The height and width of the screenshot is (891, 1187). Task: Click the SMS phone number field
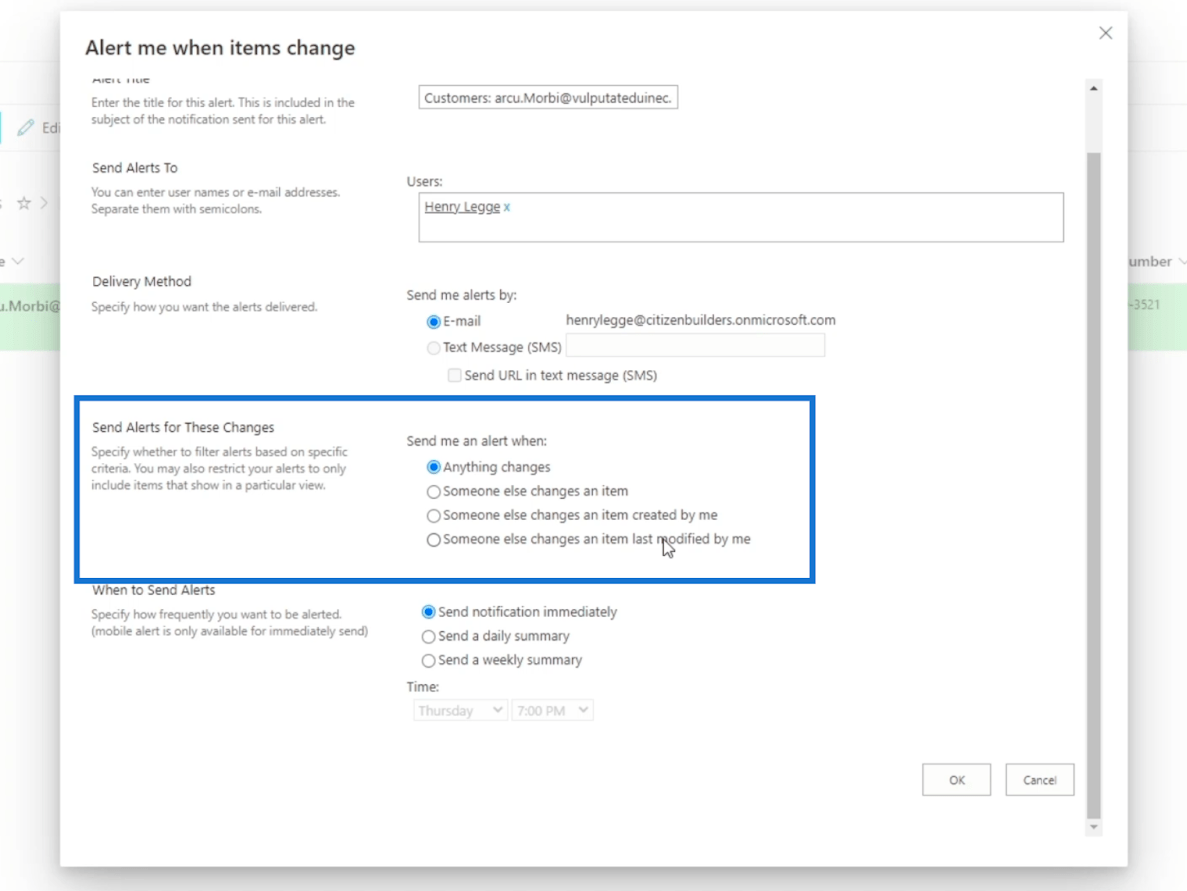(x=695, y=346)
